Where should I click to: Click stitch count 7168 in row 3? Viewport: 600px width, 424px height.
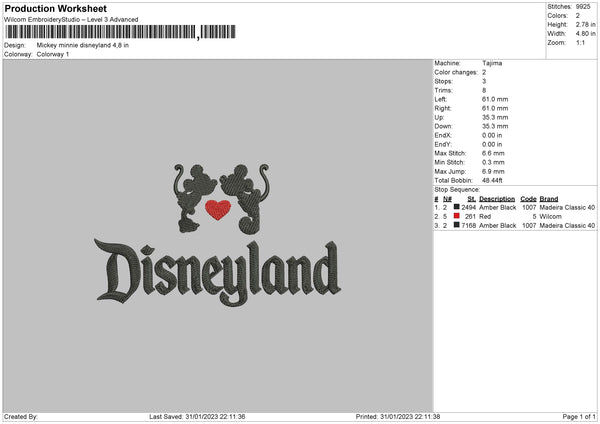pyautogui.click(x=468, y=226)
